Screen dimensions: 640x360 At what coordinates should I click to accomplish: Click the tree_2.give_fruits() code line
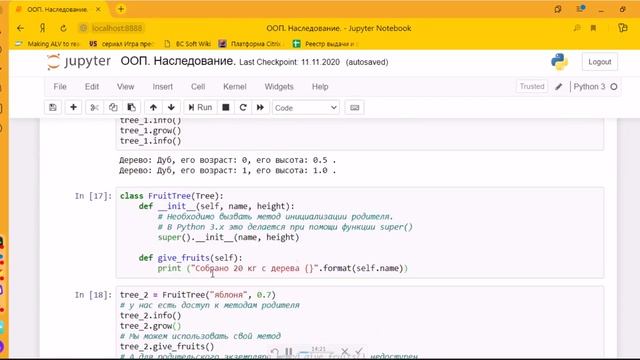(x=167, y=347)
